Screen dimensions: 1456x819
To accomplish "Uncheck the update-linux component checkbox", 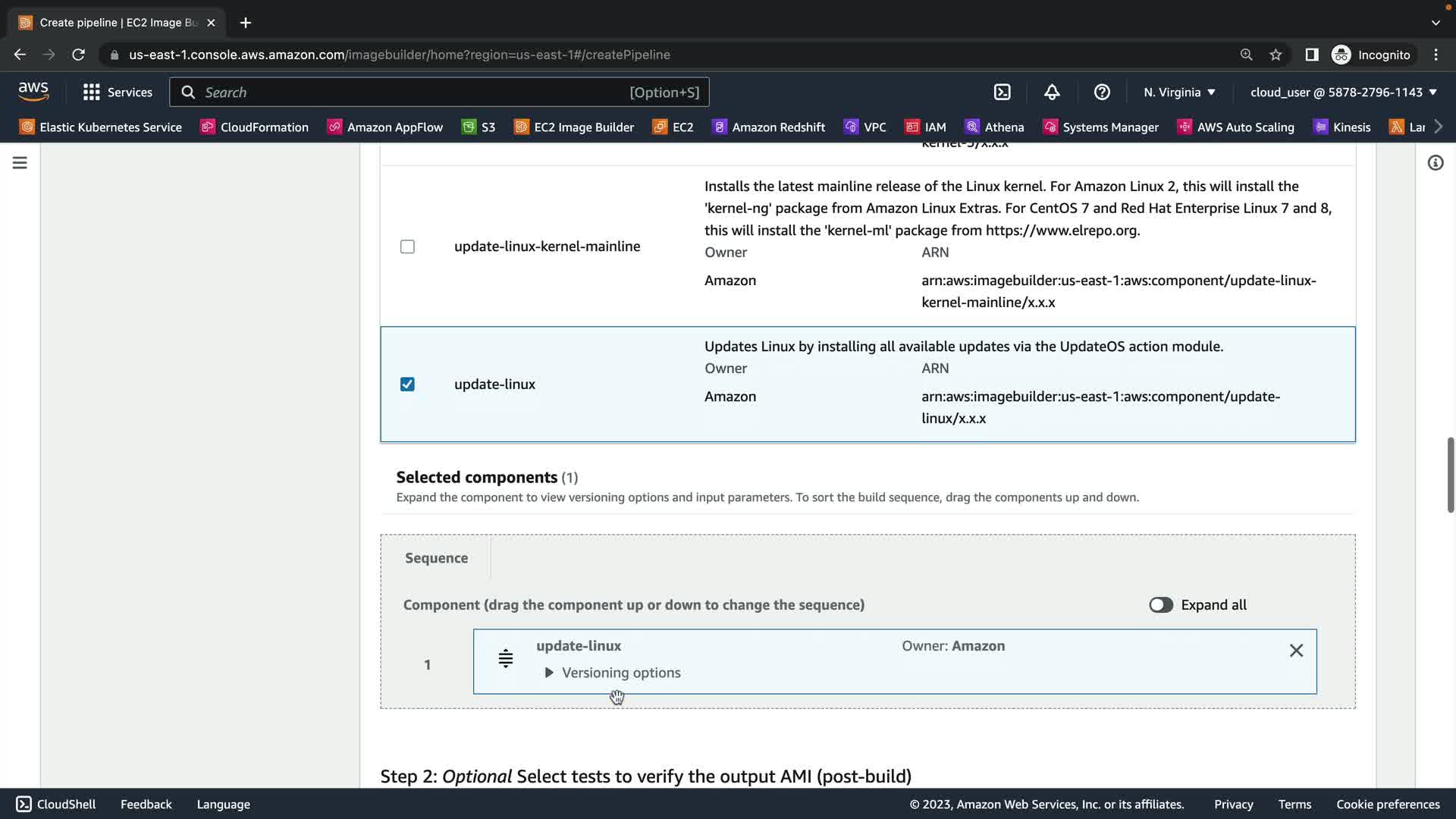I will (407, 384).
